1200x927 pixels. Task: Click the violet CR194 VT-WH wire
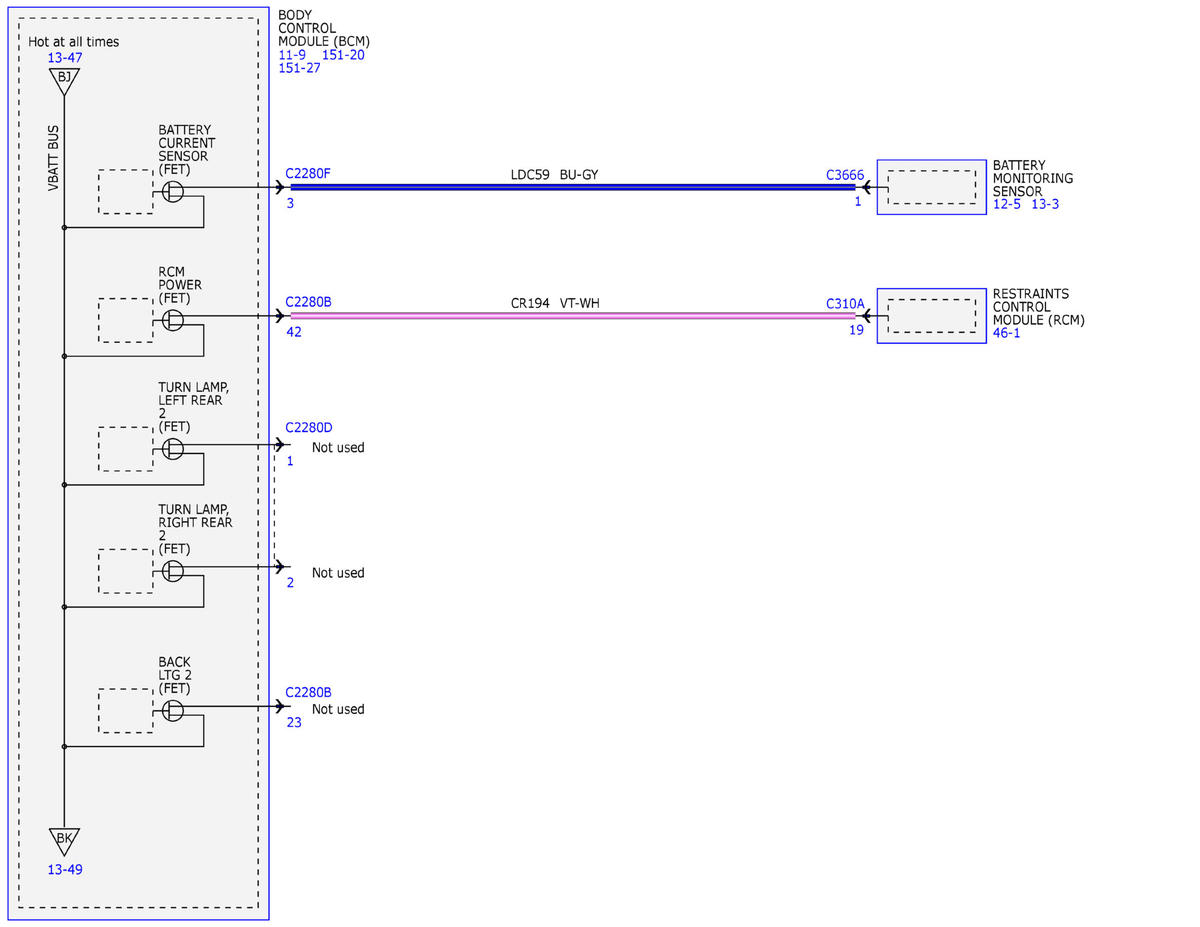coord(572,315)
